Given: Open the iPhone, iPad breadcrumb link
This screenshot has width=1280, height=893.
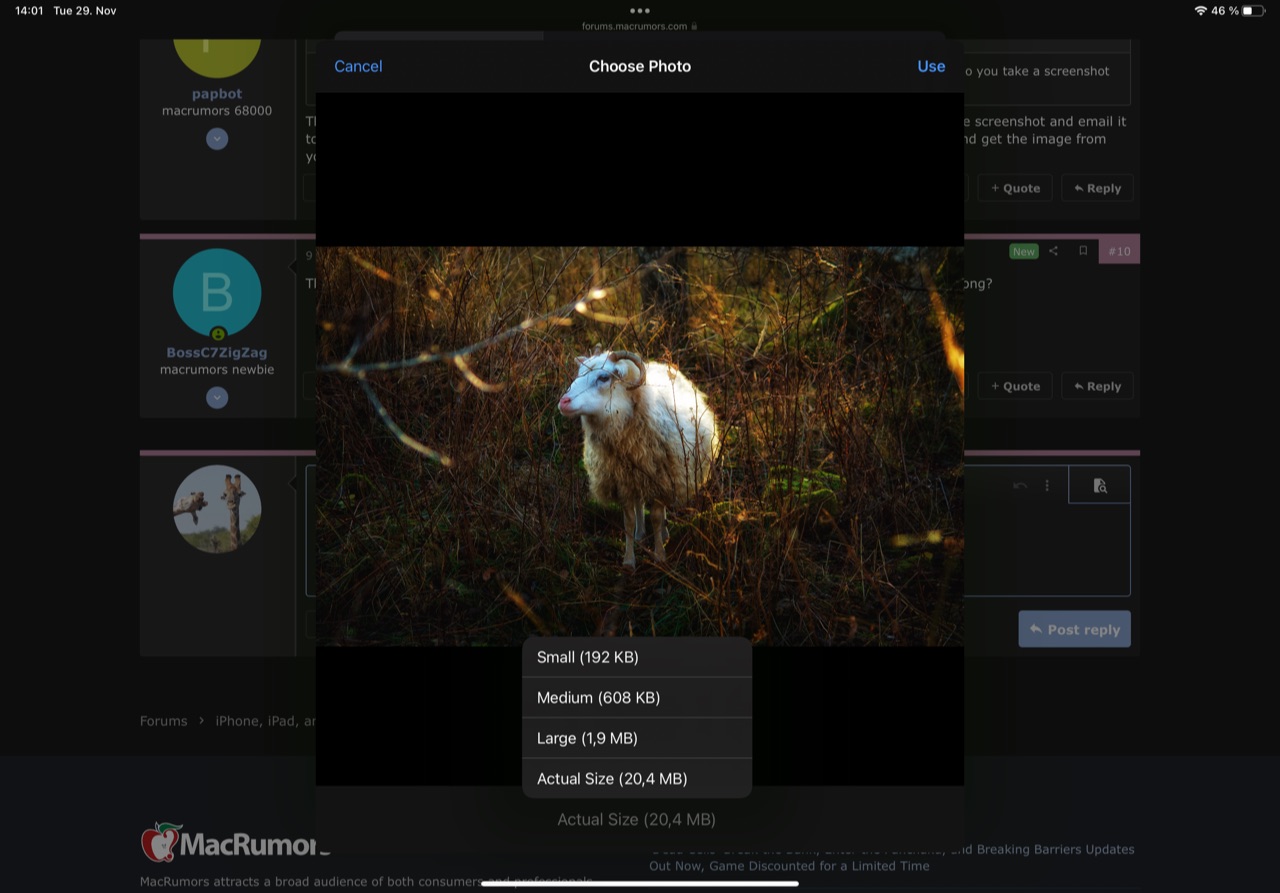Looking at the screenshot, I should pyautogui.click(x=265, y=721).
